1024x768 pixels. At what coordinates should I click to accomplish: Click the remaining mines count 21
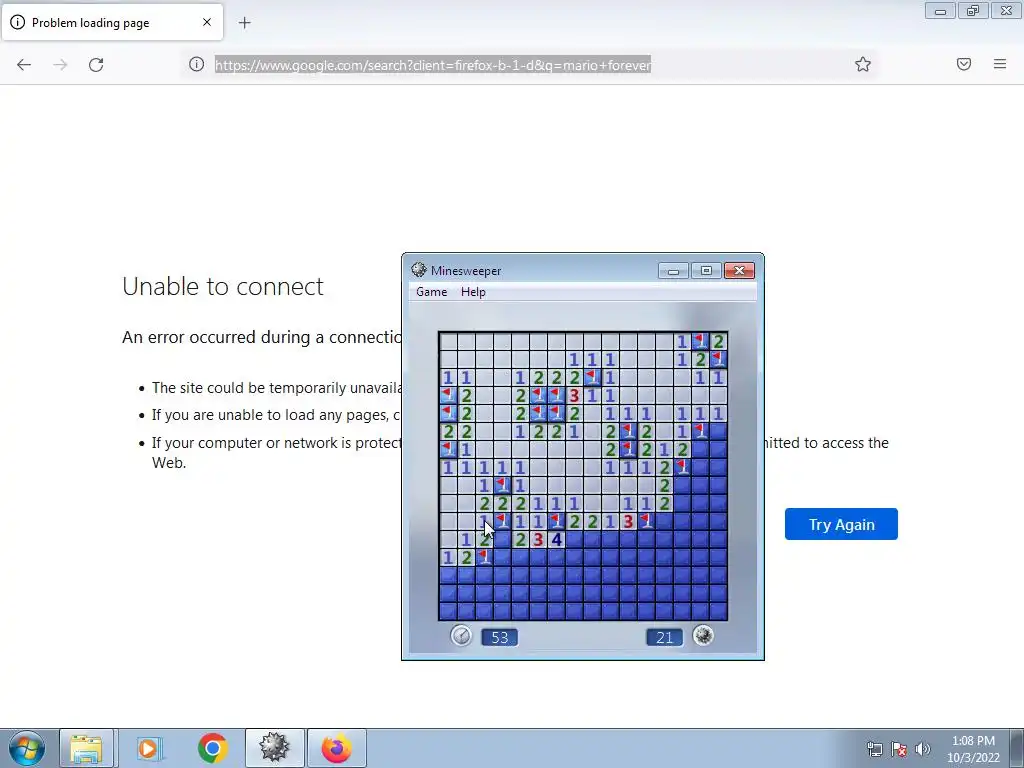(664, 637)
